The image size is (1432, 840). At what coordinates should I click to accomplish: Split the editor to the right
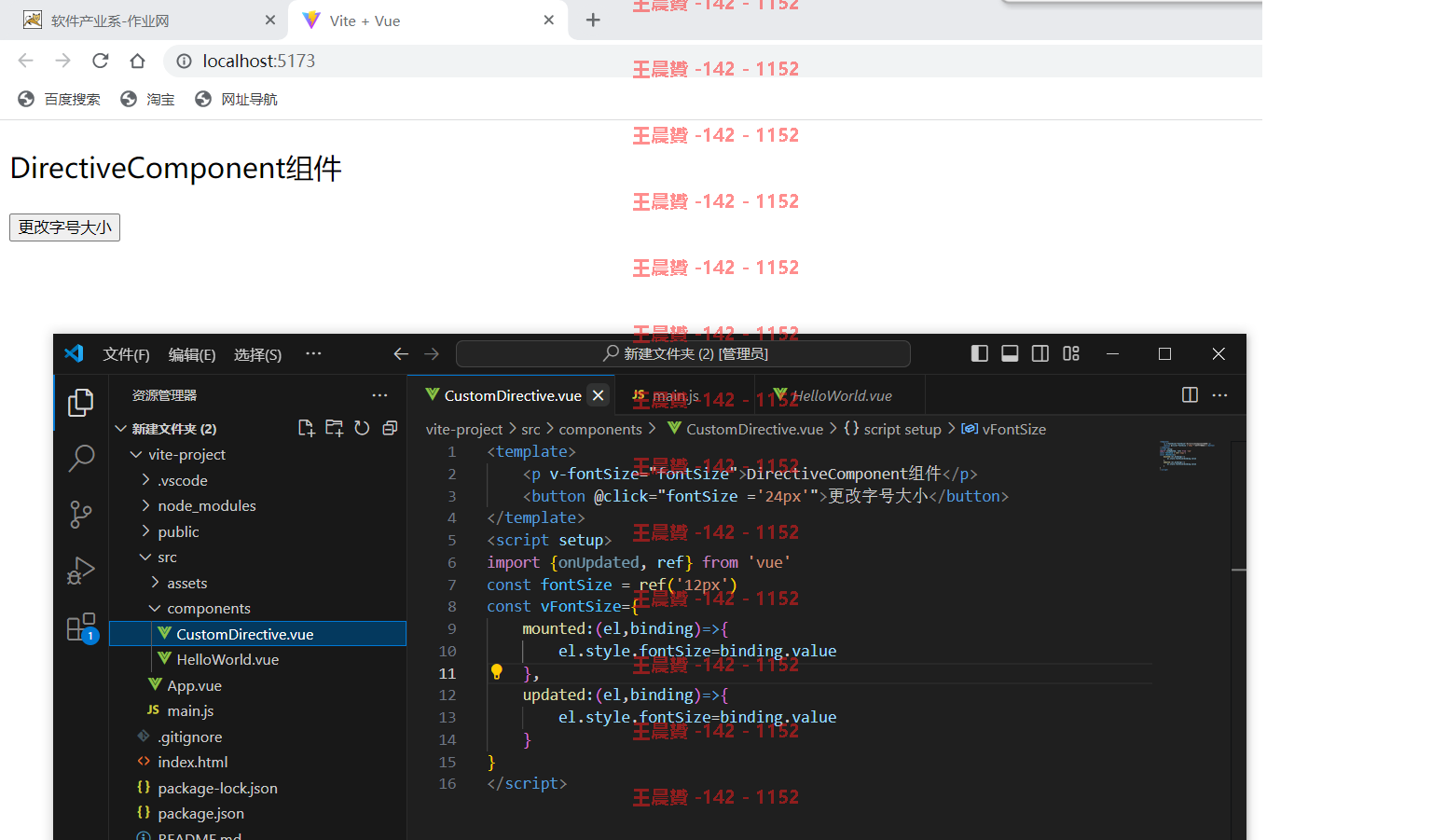coord(1190,395)
